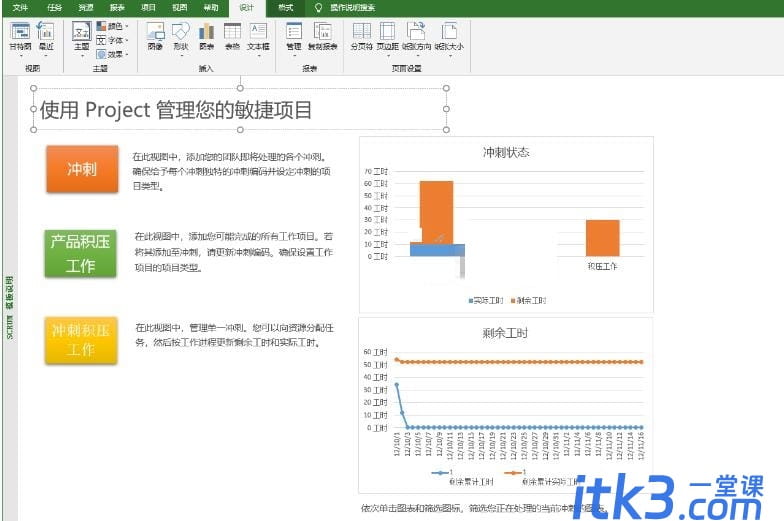Open the 主题 (Themes) gallery icon
The height and width of the screenshot is (521, 784).
(82, 31)
